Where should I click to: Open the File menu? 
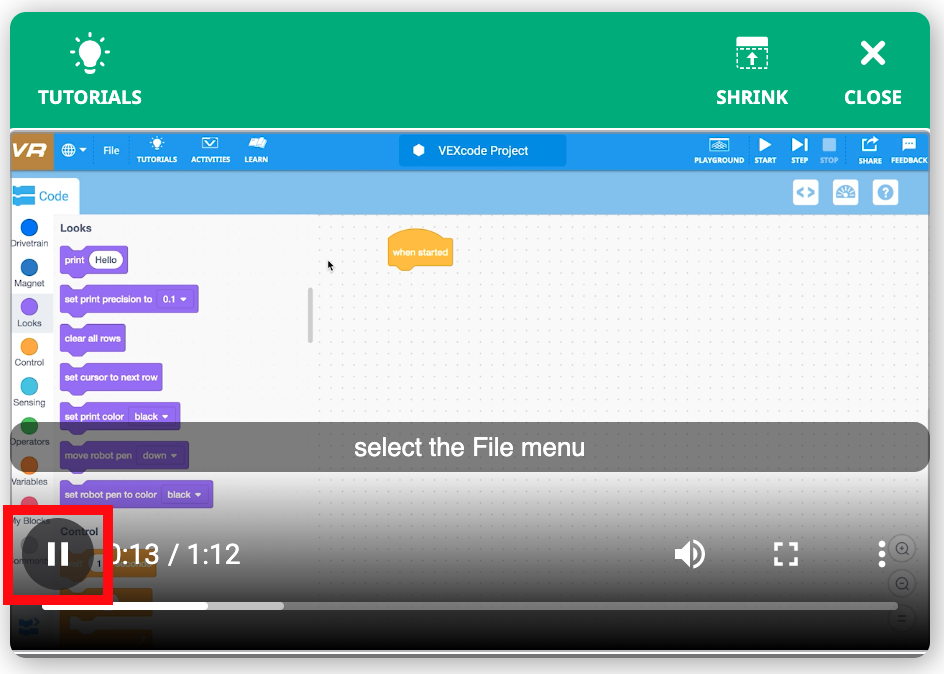(x=111, y=150)
